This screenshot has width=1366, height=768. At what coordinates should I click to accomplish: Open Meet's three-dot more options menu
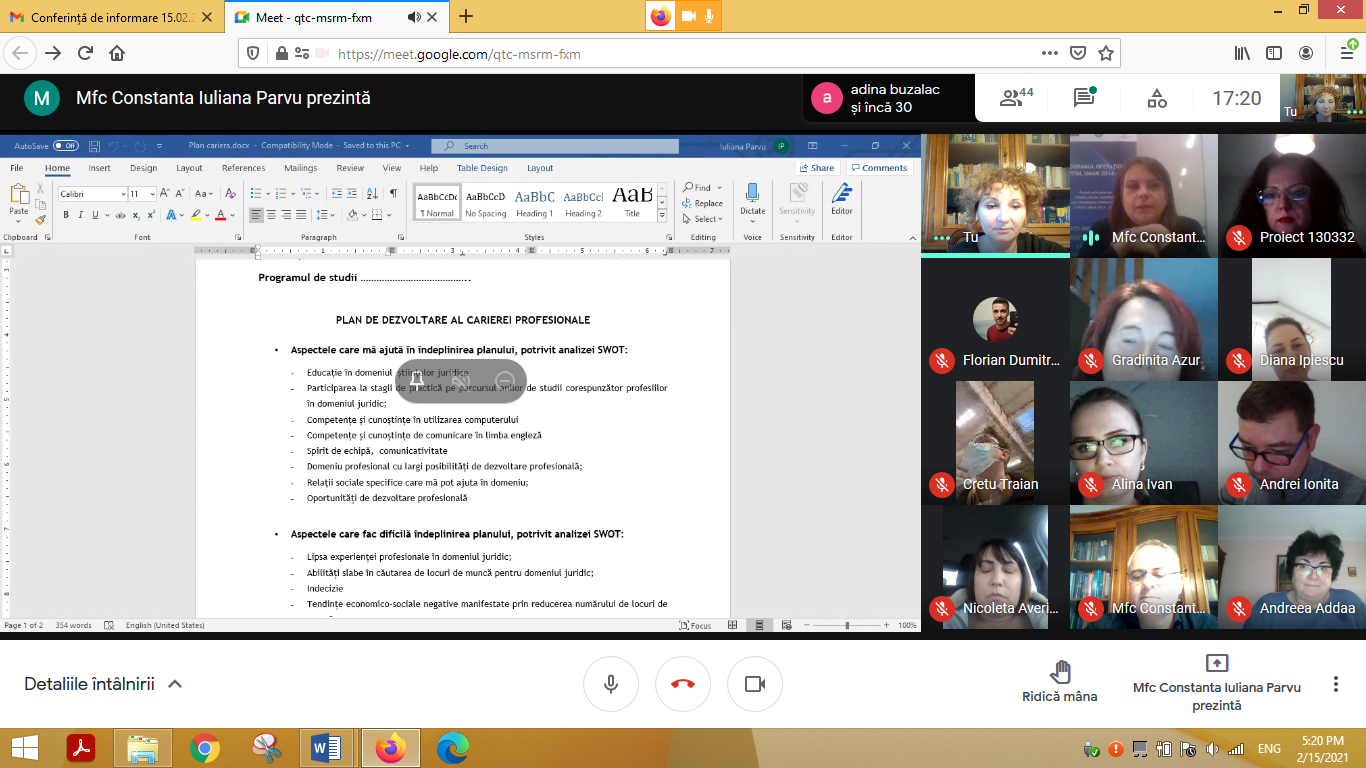coord(1335,684)
